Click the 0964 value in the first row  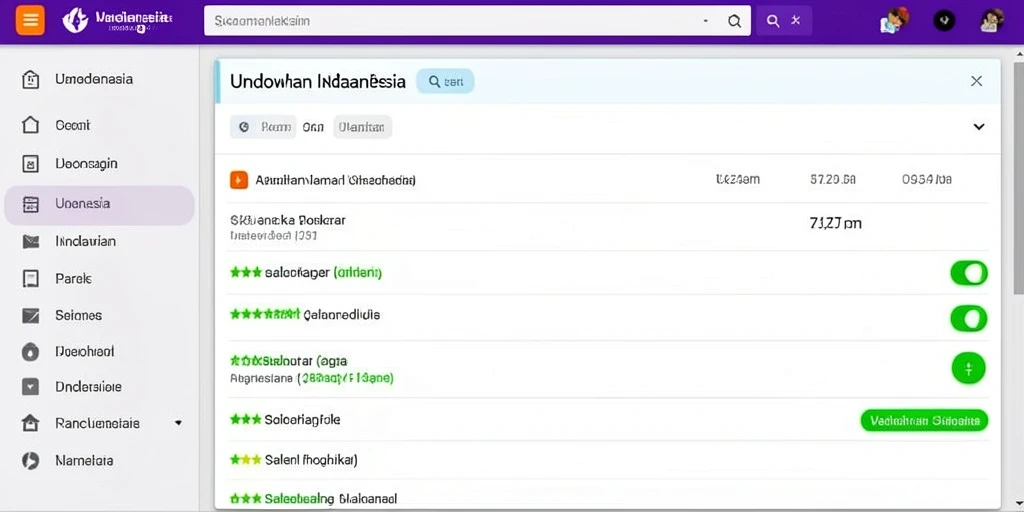click(927, 179)
